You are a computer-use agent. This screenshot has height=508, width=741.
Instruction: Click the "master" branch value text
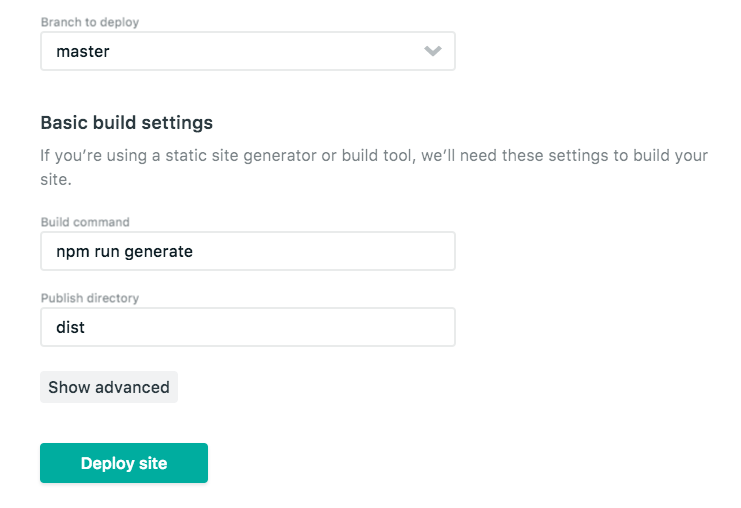83,52
